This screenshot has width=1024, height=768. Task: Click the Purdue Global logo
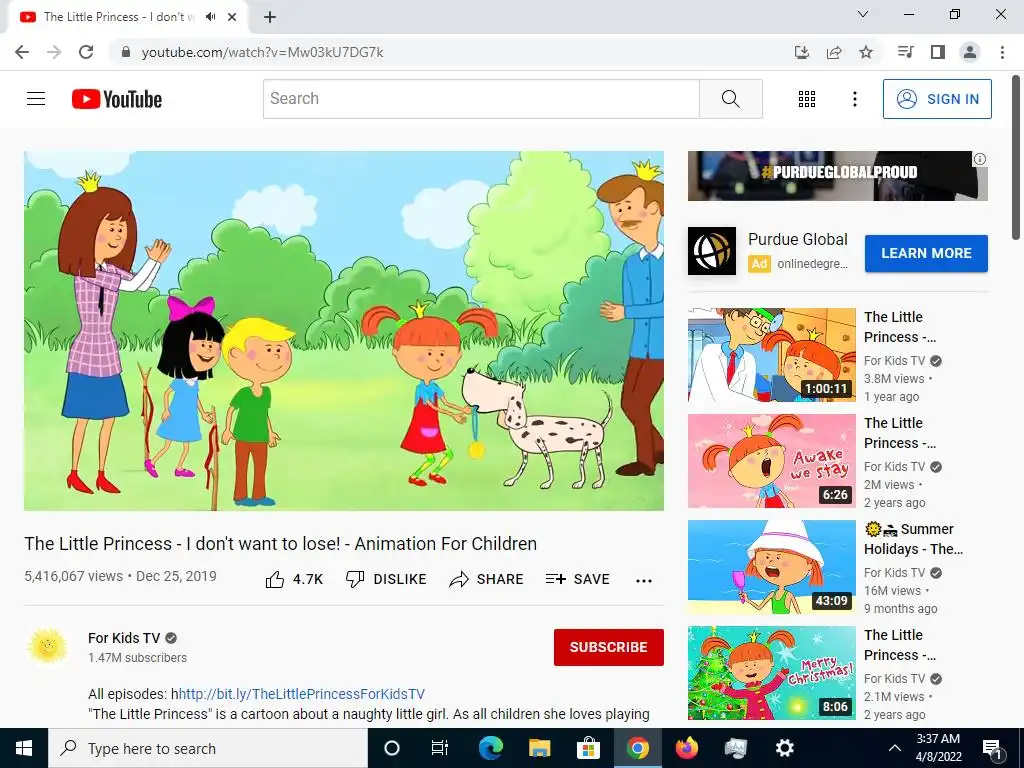click(x=712, y=251)
